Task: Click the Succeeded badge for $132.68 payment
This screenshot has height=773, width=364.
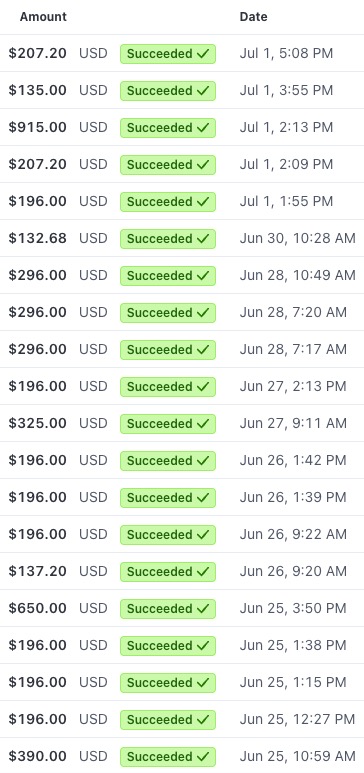Action: 168,239
